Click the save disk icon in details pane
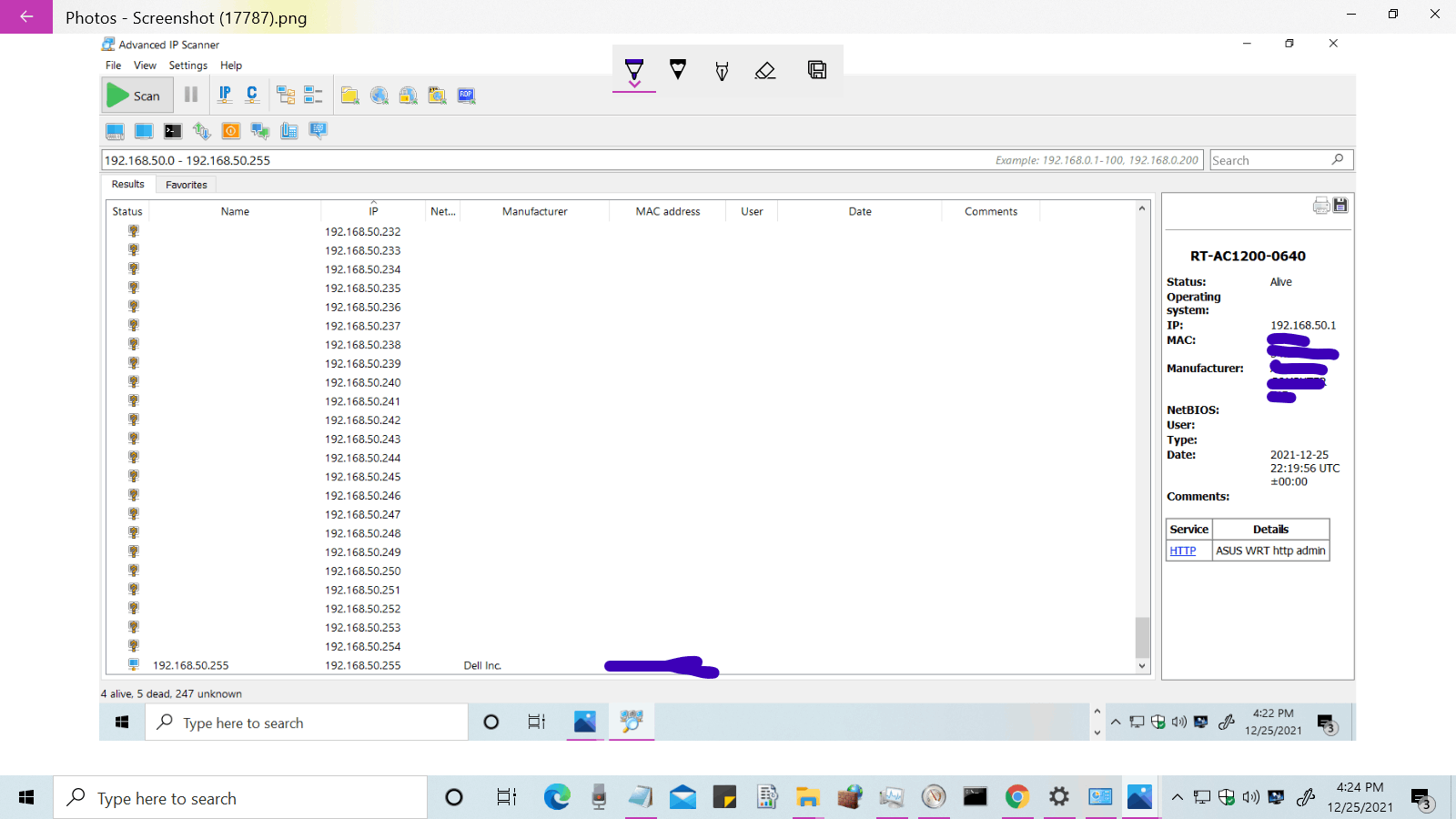 [1340, 206]
